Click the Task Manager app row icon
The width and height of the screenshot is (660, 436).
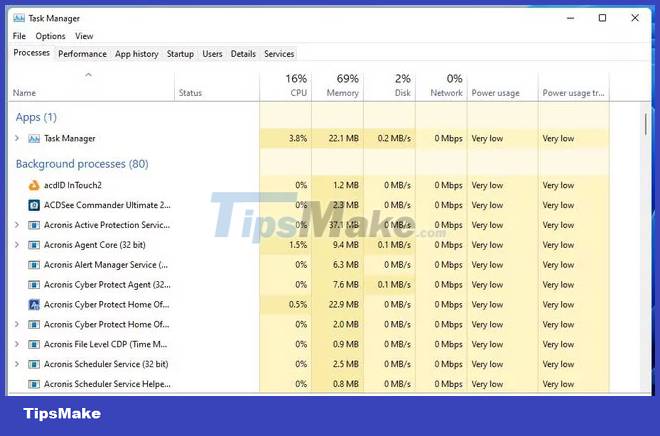click(34, 138)
